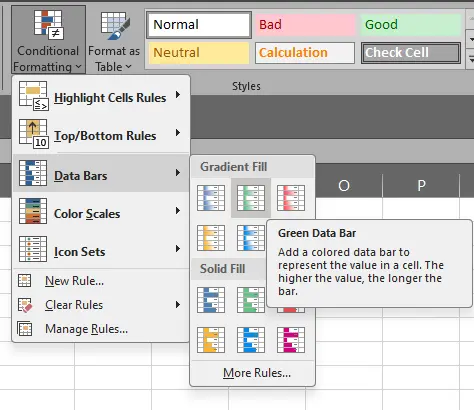The height and width of the screenshot is (410, 474).
Task: Click the Highlight Cells Rules icon
Action: pyautogui.click(x=33, y=96)
